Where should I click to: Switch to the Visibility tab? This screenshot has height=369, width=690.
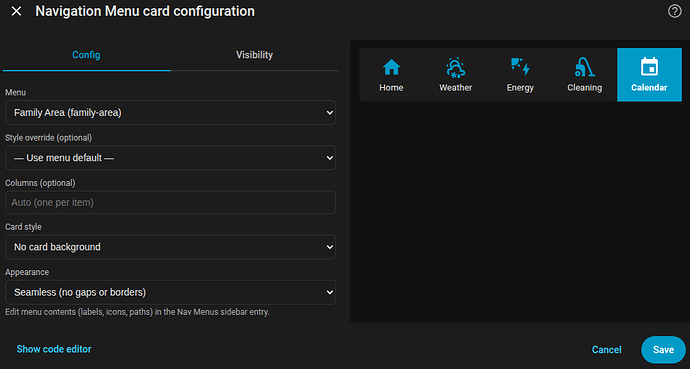[x=254, y=55]
